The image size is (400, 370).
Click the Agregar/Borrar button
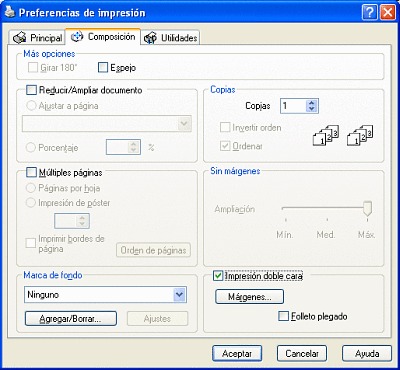click(71, 319)
